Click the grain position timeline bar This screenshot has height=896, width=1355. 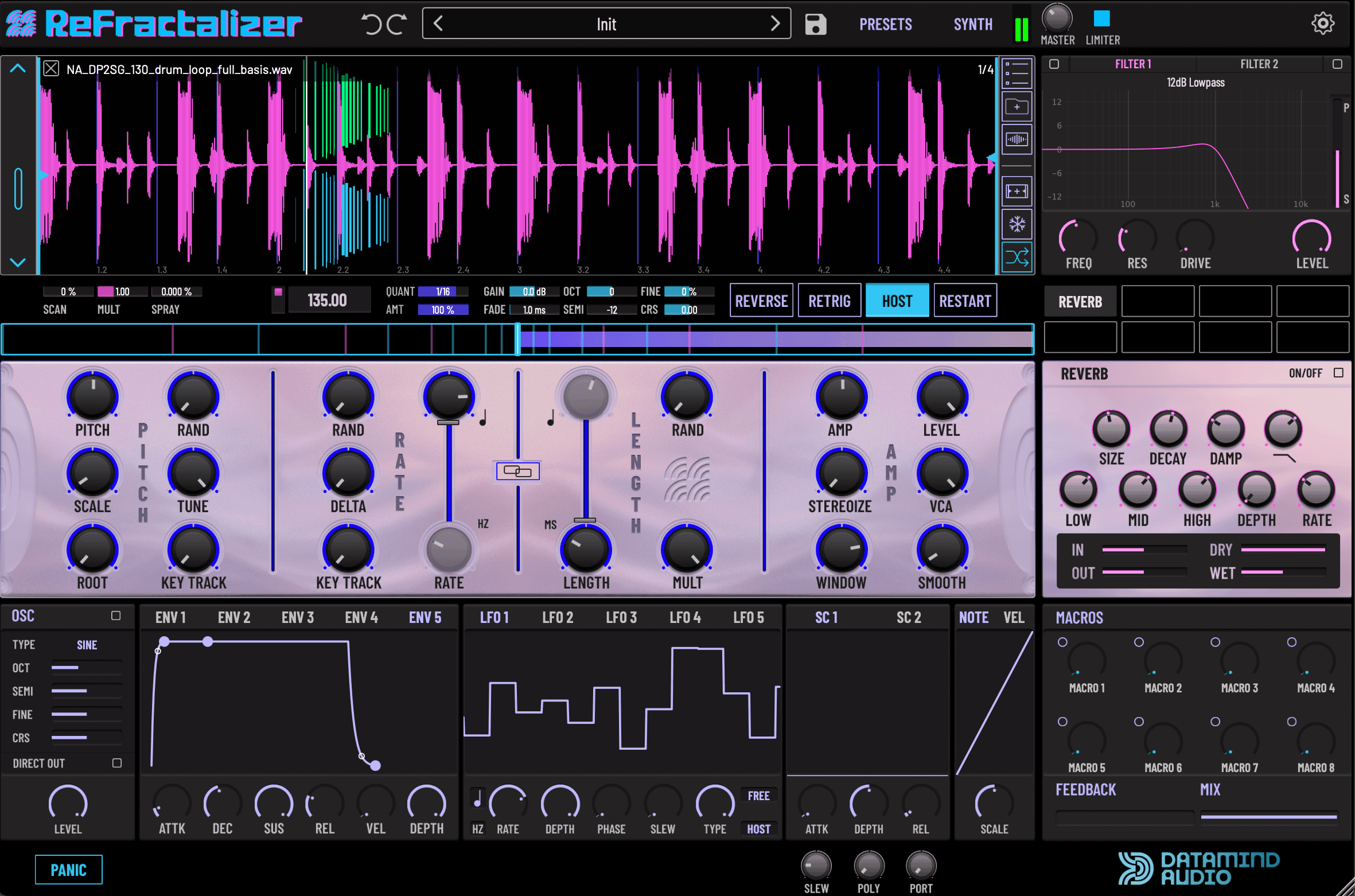(x=517, y=340)
